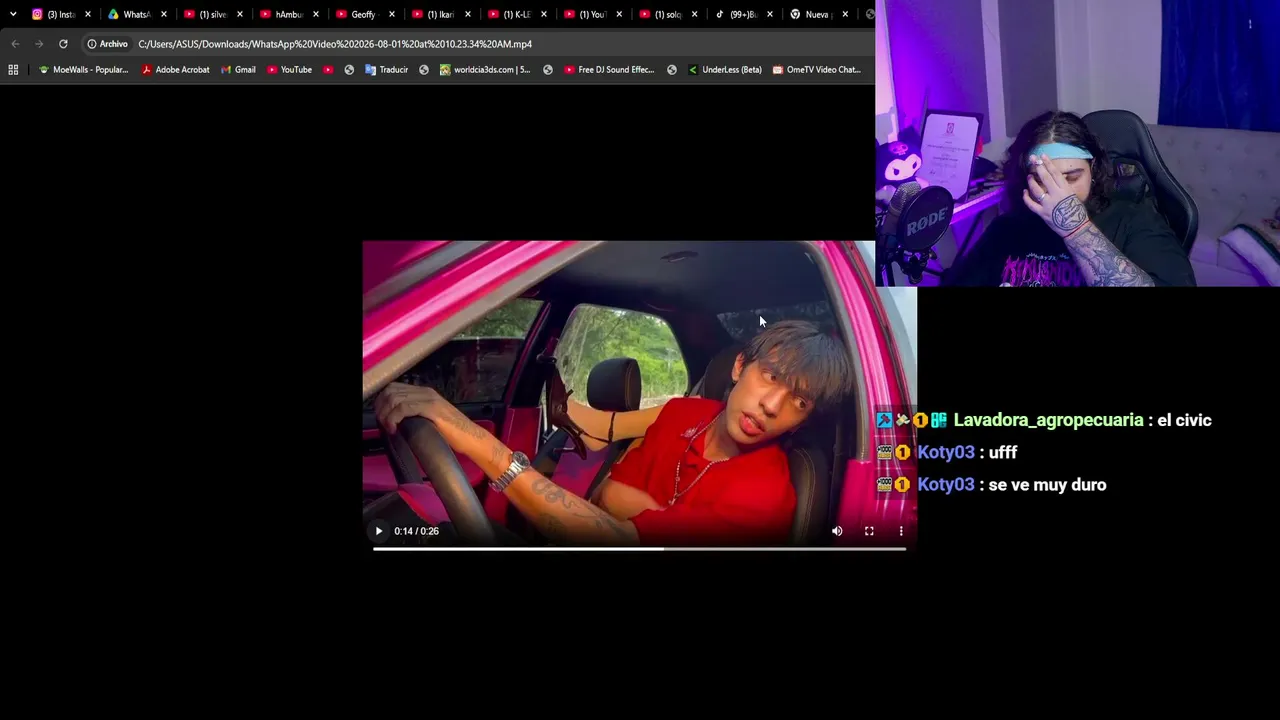Open the Traducir bookmark
The width and height of the screenshot is (1280, 720).
(387, 69)
